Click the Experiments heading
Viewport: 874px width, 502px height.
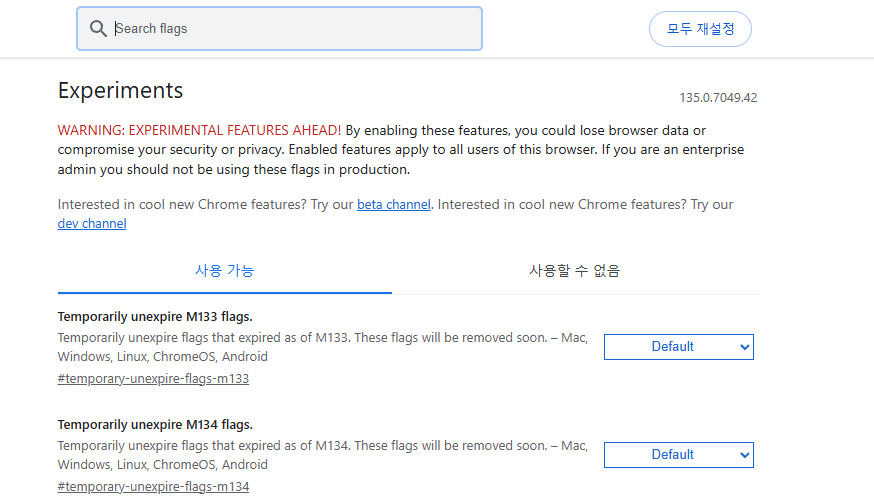tap(120, 90)
